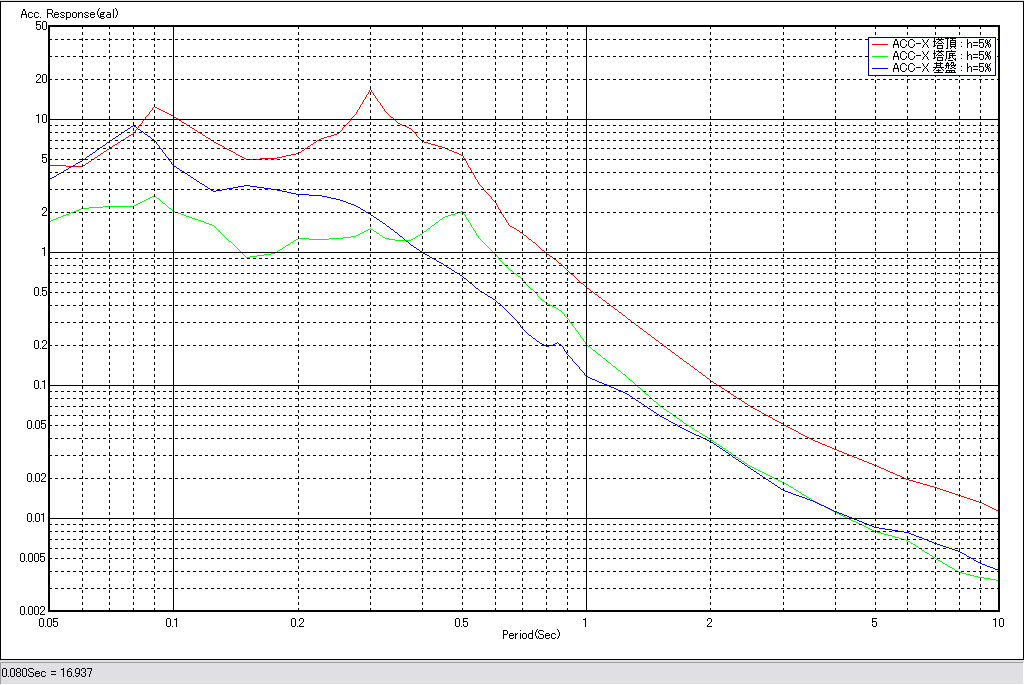Click the 2 label on the period axis

(710, 622)
